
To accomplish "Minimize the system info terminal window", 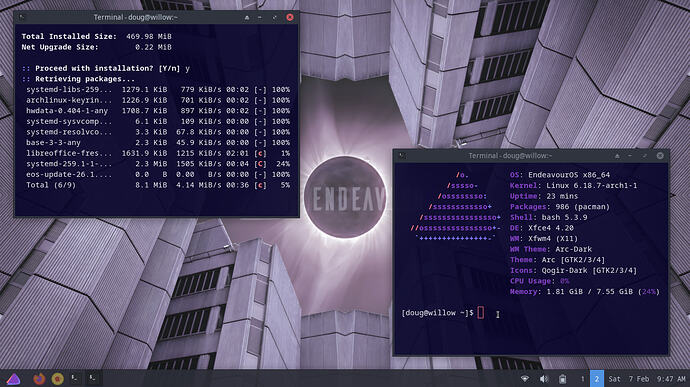I will (x=630, y=156).
